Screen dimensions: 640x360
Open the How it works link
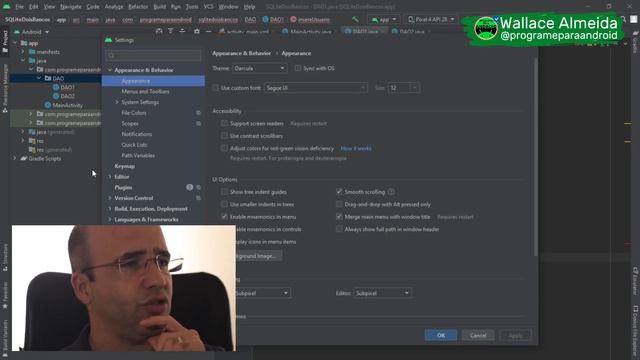coord(356,148)
